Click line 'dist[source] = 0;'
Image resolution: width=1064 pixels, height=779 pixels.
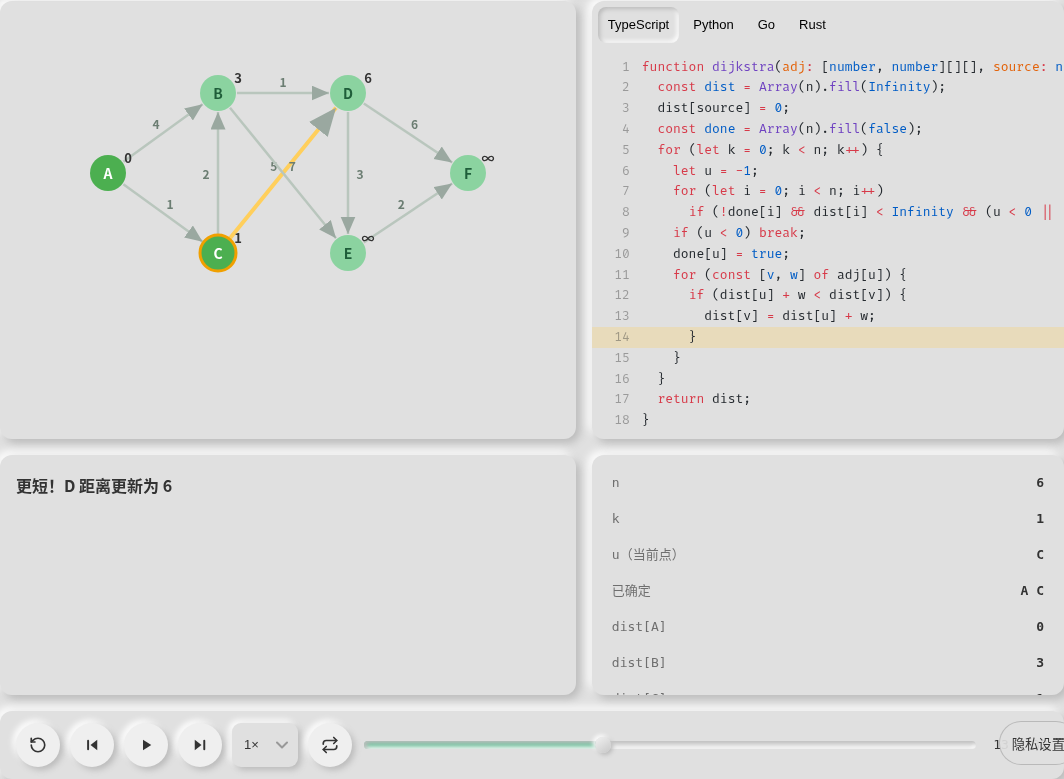(x=723, y=108)
